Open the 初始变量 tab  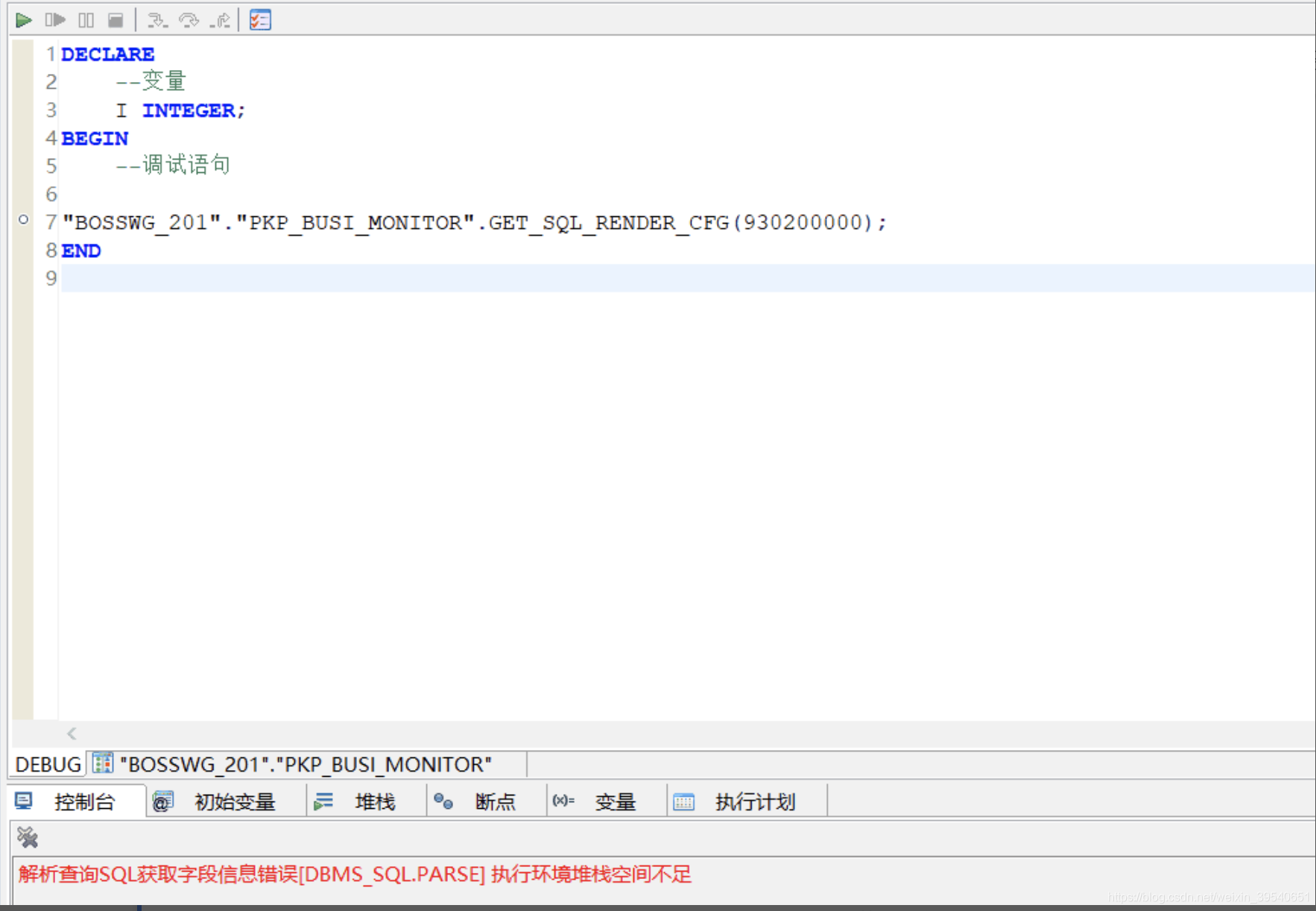(227, 802)
